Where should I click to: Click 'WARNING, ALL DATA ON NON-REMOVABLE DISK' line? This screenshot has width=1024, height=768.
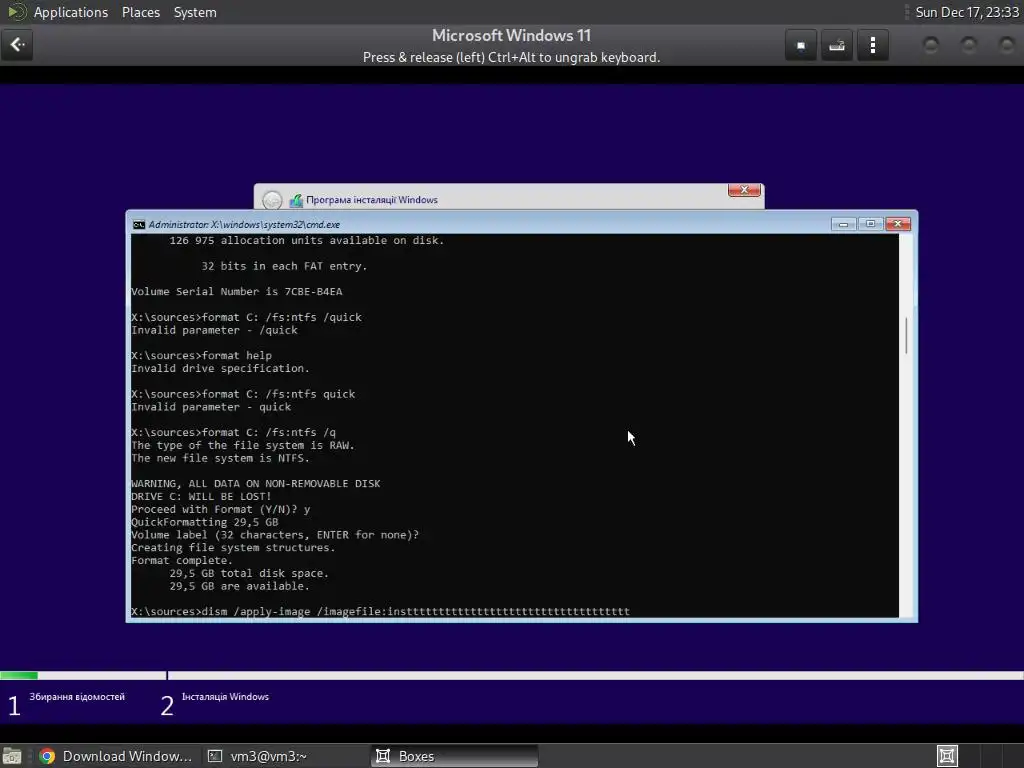pyautogui.click(x=255, y=483)
